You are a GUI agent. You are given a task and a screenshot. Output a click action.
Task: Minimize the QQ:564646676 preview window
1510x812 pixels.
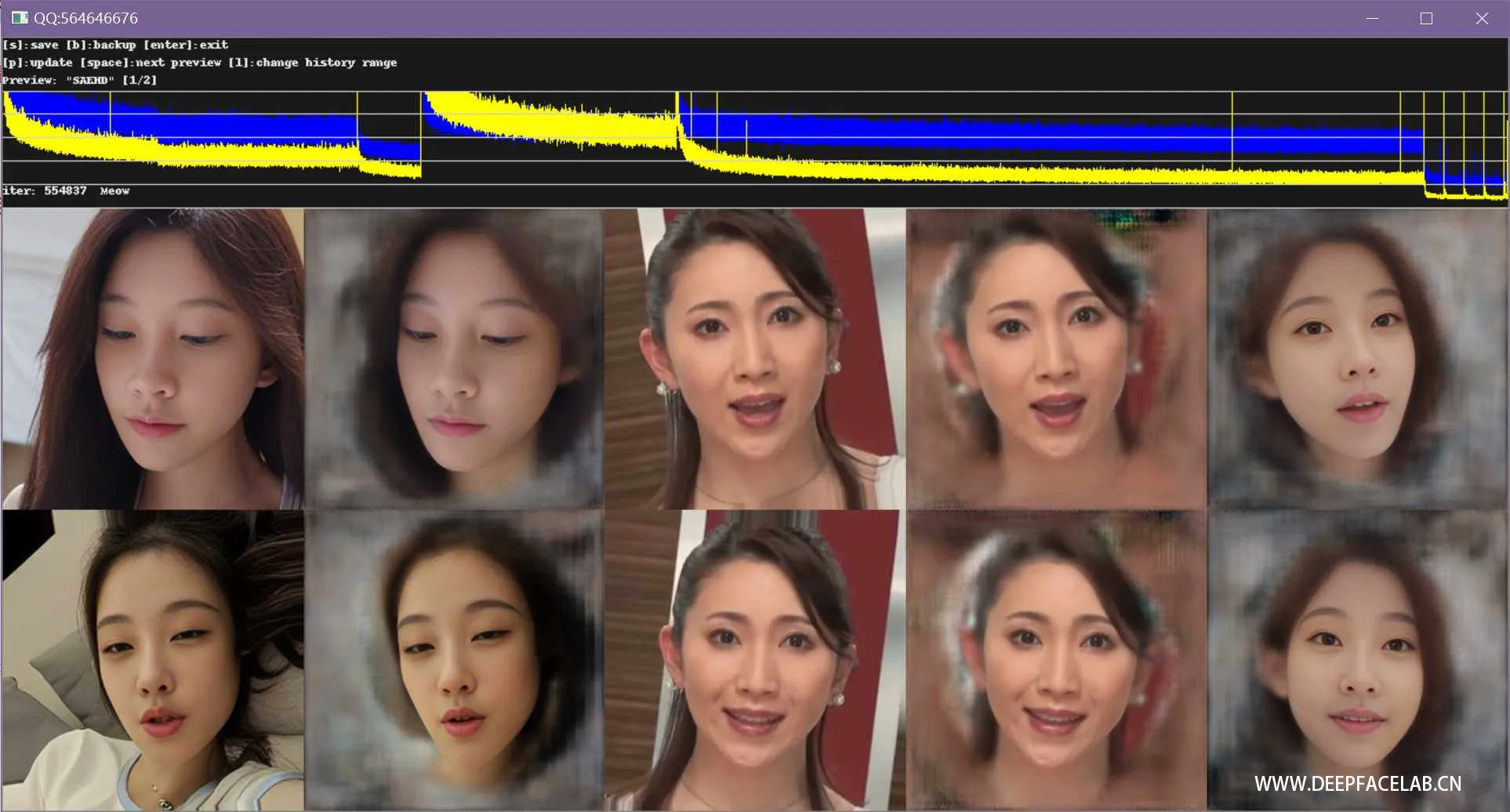click(1372, 18)
